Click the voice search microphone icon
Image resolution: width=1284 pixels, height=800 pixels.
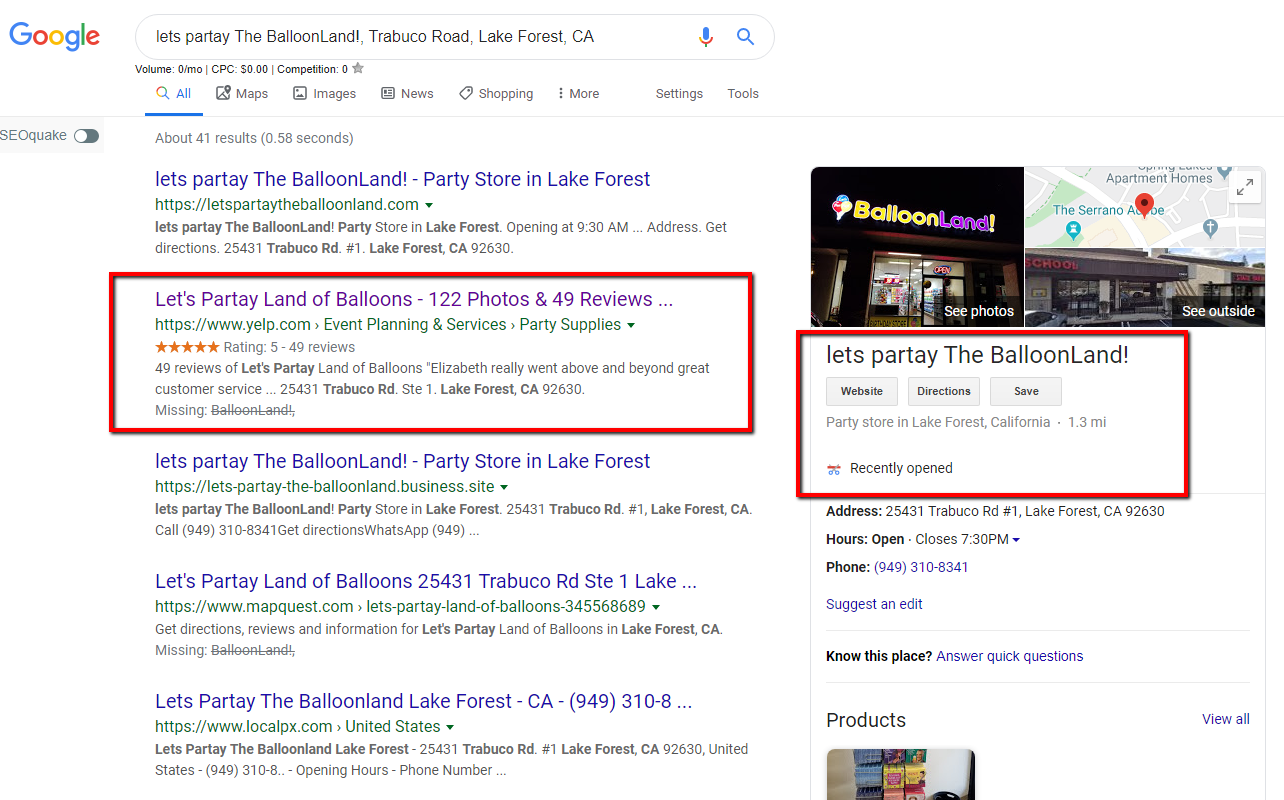tap(706, 37)
